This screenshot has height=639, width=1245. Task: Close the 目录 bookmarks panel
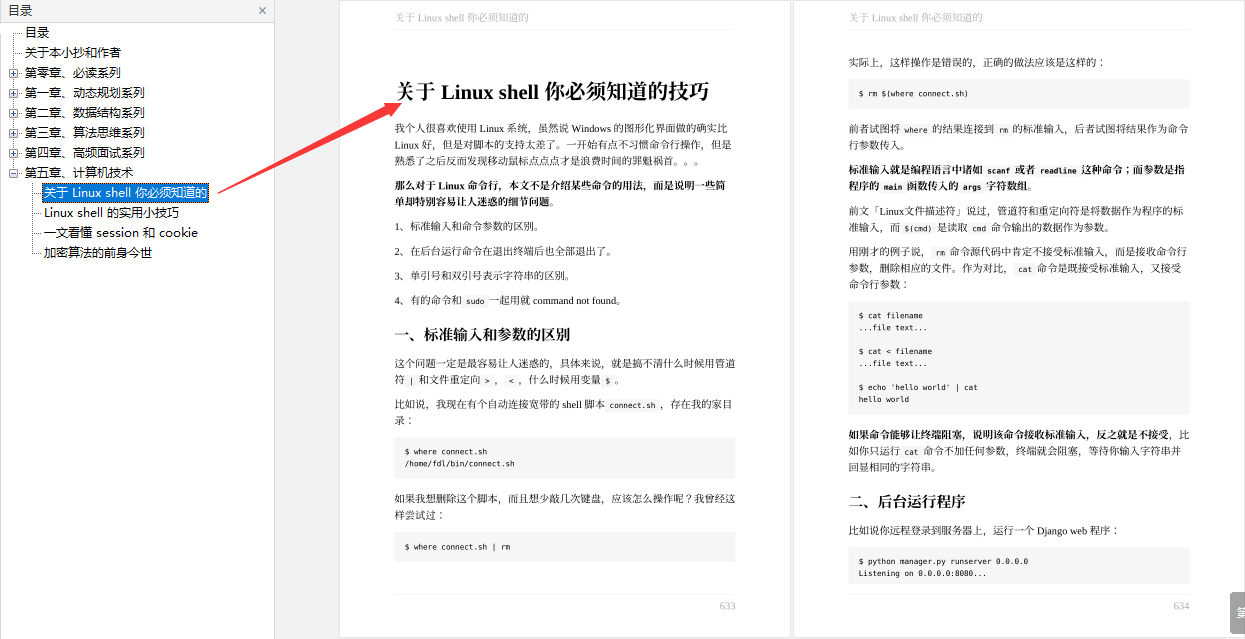point(262,11)
